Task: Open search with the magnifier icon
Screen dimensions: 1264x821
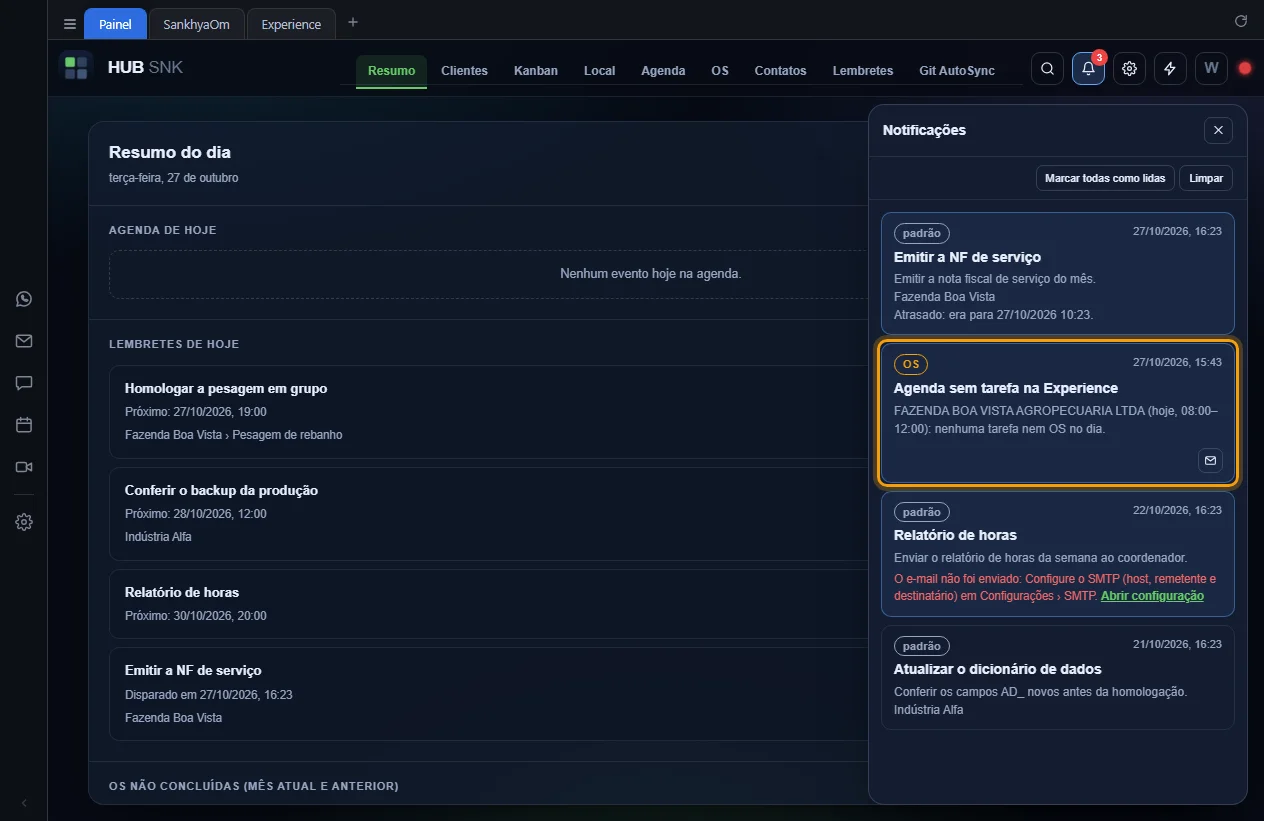Action: click(x=1047, y=69)
